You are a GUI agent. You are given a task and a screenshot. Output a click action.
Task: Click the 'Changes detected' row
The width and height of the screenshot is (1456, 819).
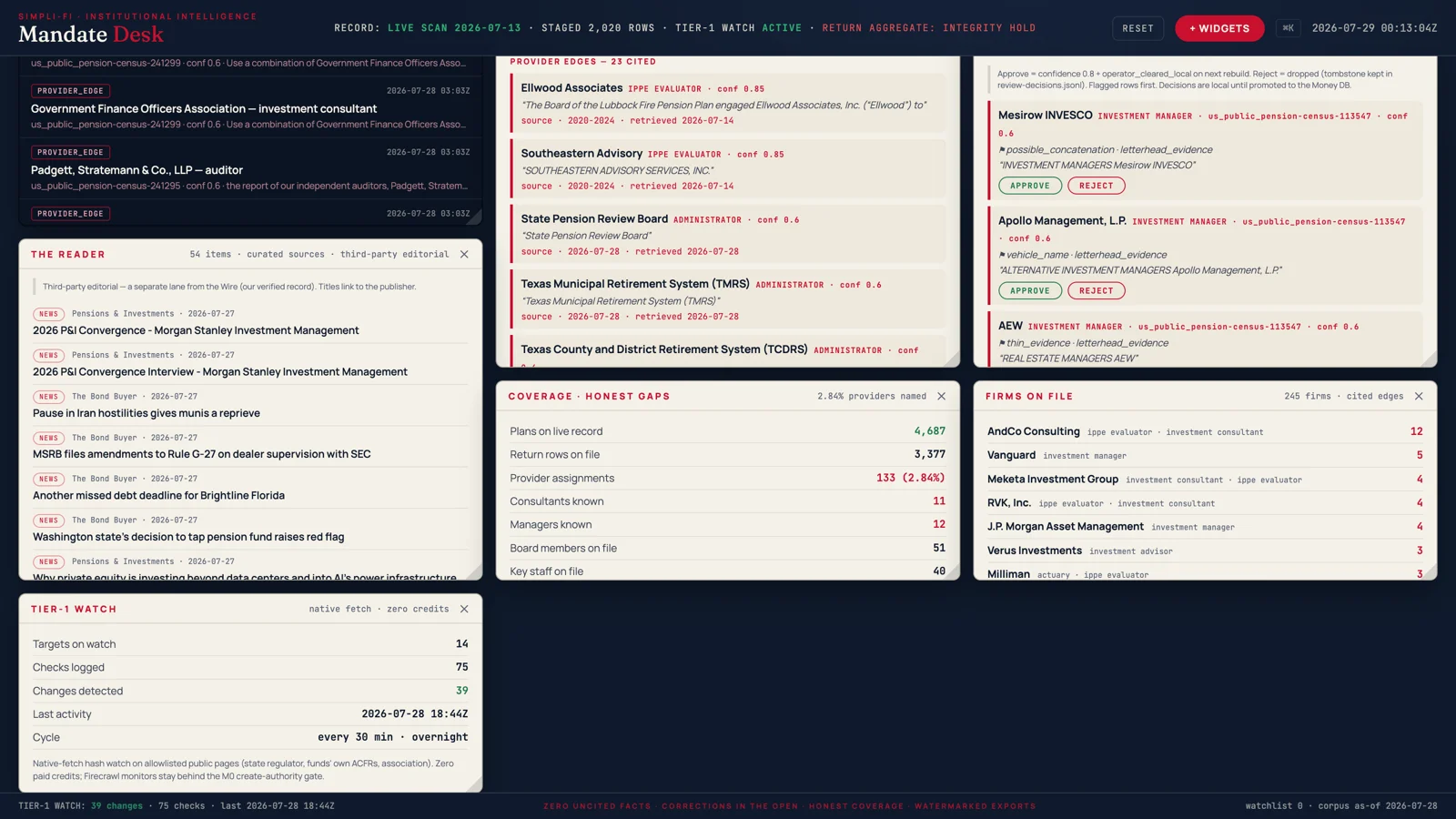point(250,692)
